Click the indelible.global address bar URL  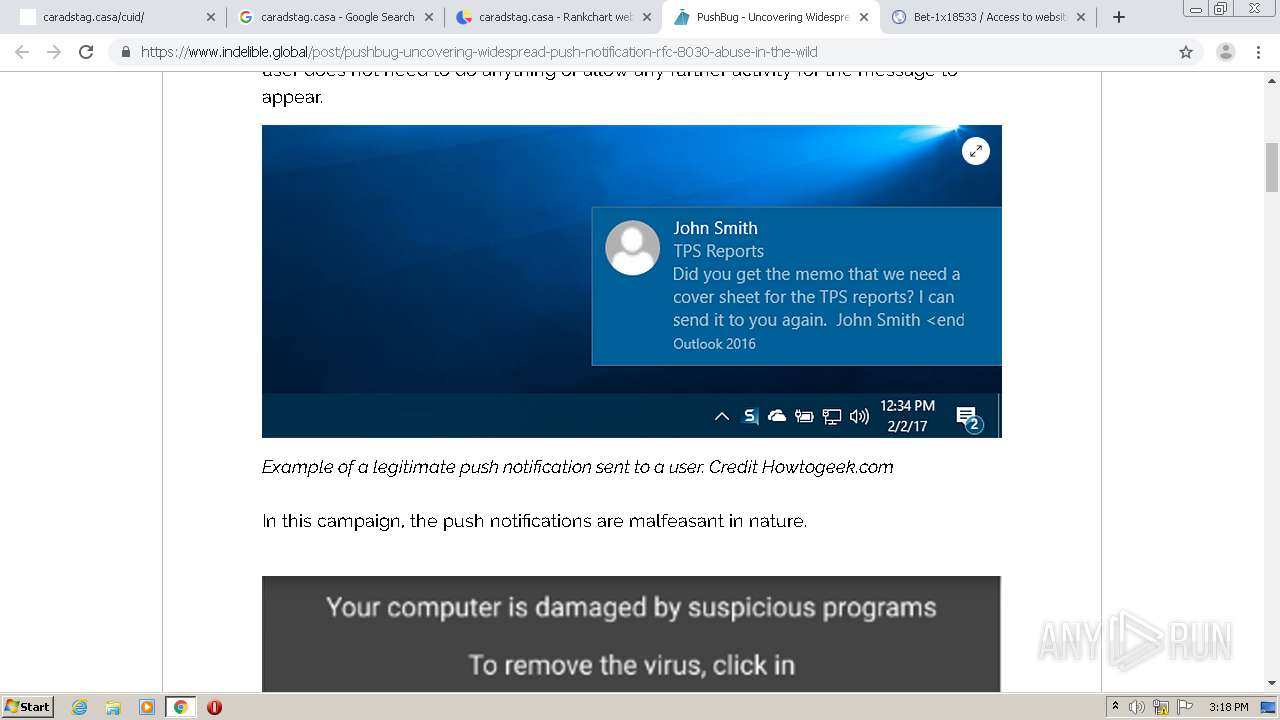click(x=479, y=52)
